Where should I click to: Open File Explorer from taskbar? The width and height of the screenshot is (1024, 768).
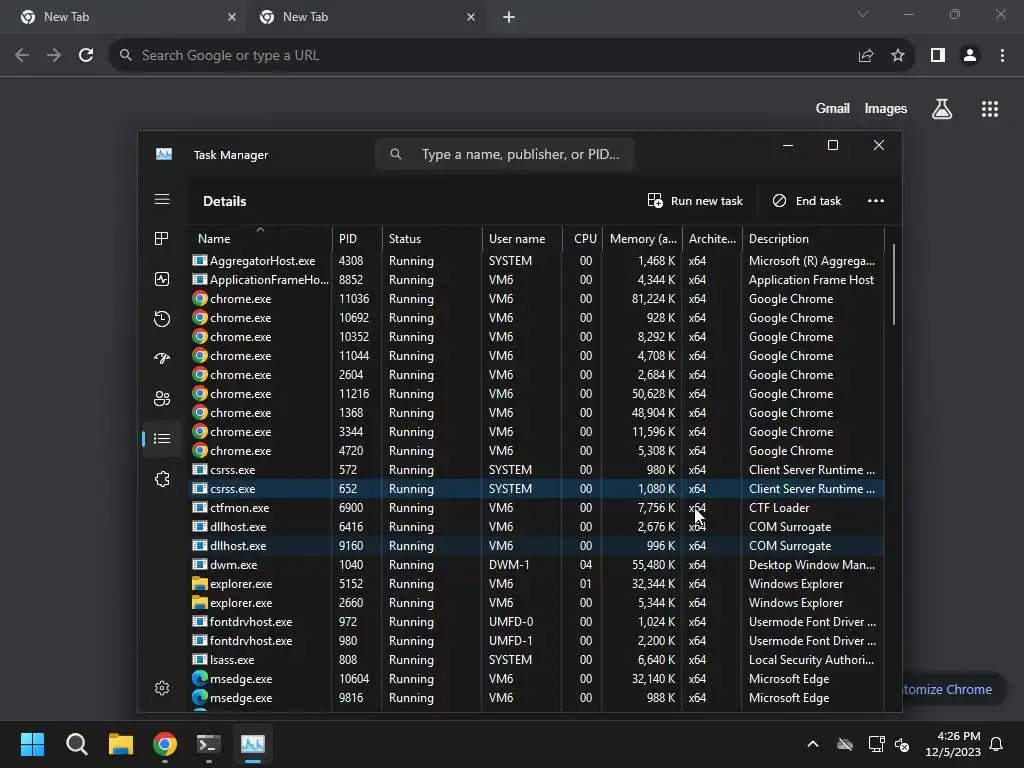(121, 744)
